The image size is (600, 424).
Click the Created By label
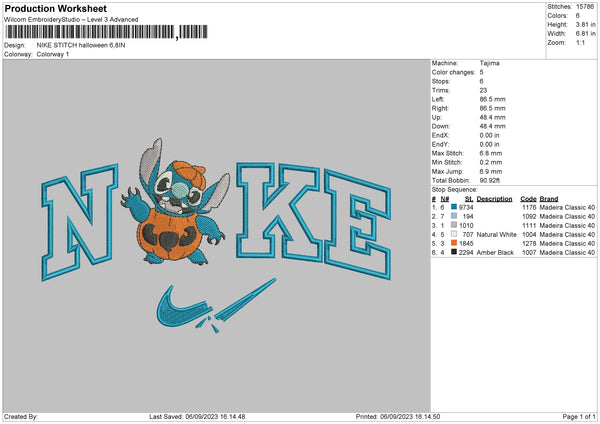coord(21,417)
